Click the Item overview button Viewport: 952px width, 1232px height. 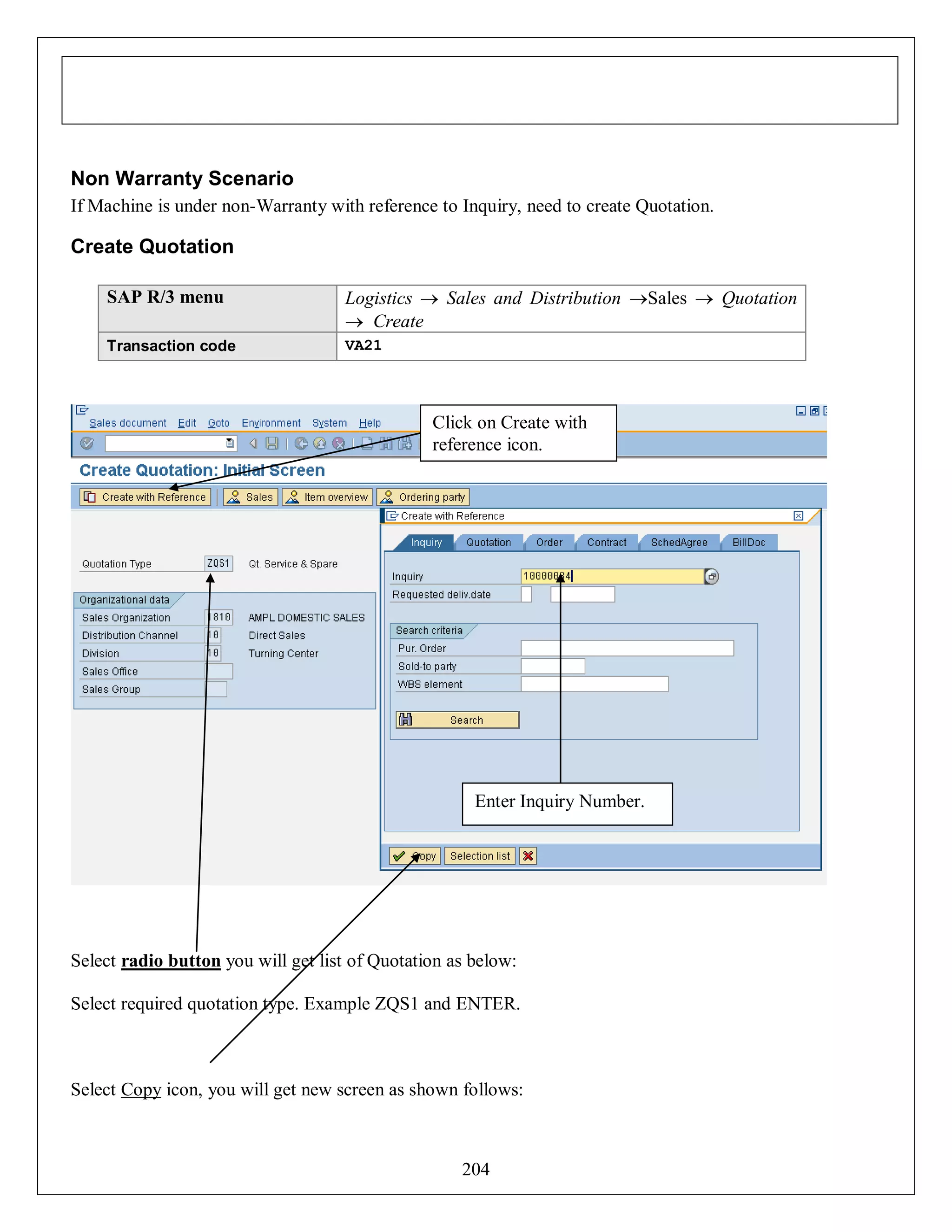[x=328, y=497]
